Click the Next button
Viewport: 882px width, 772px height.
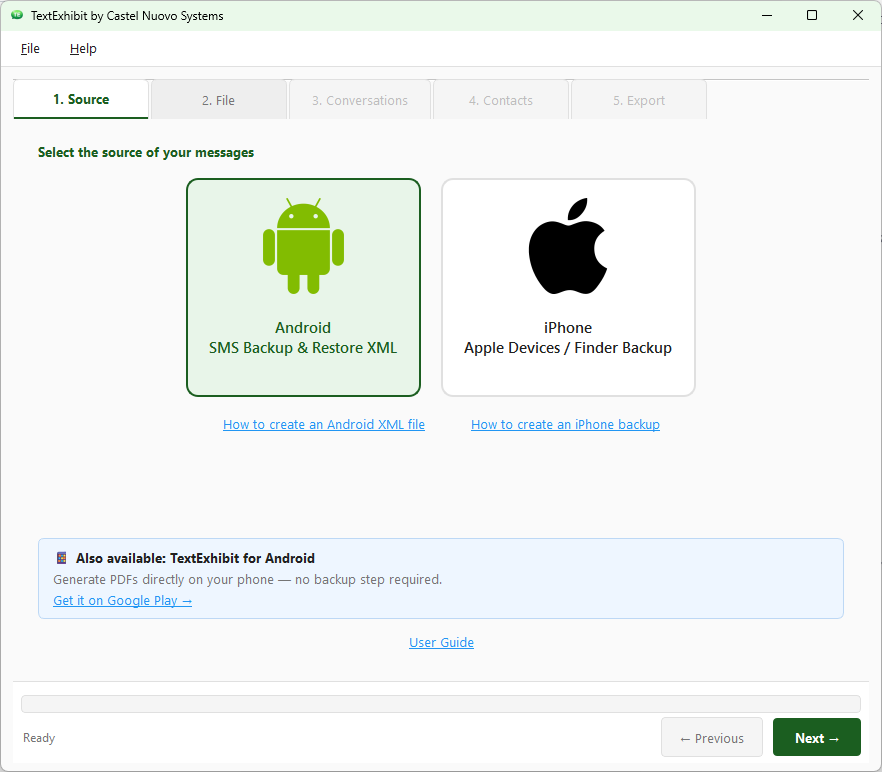pos(817,737)
